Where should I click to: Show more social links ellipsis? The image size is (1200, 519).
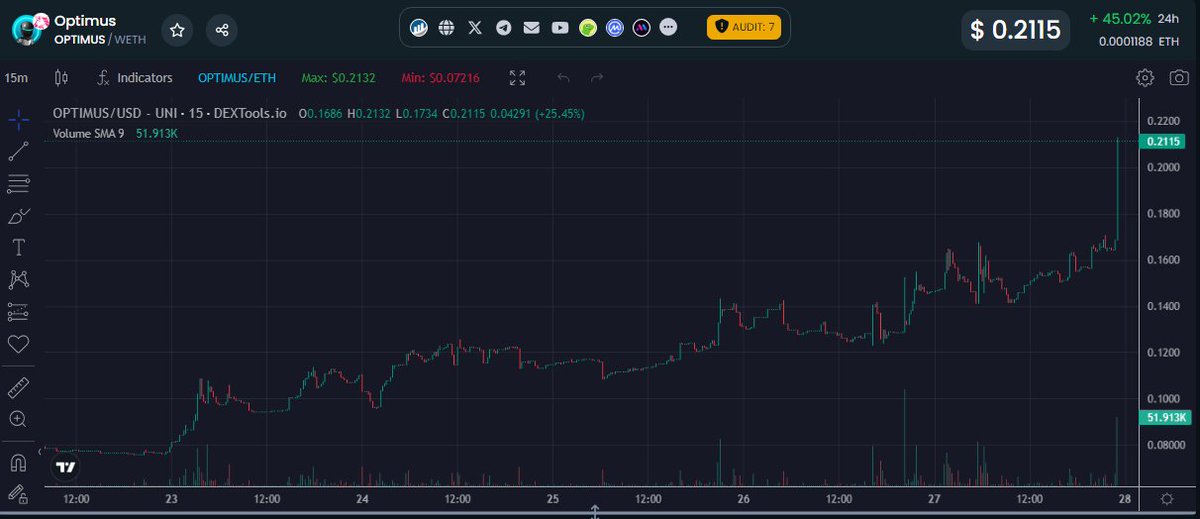[669, 27]
